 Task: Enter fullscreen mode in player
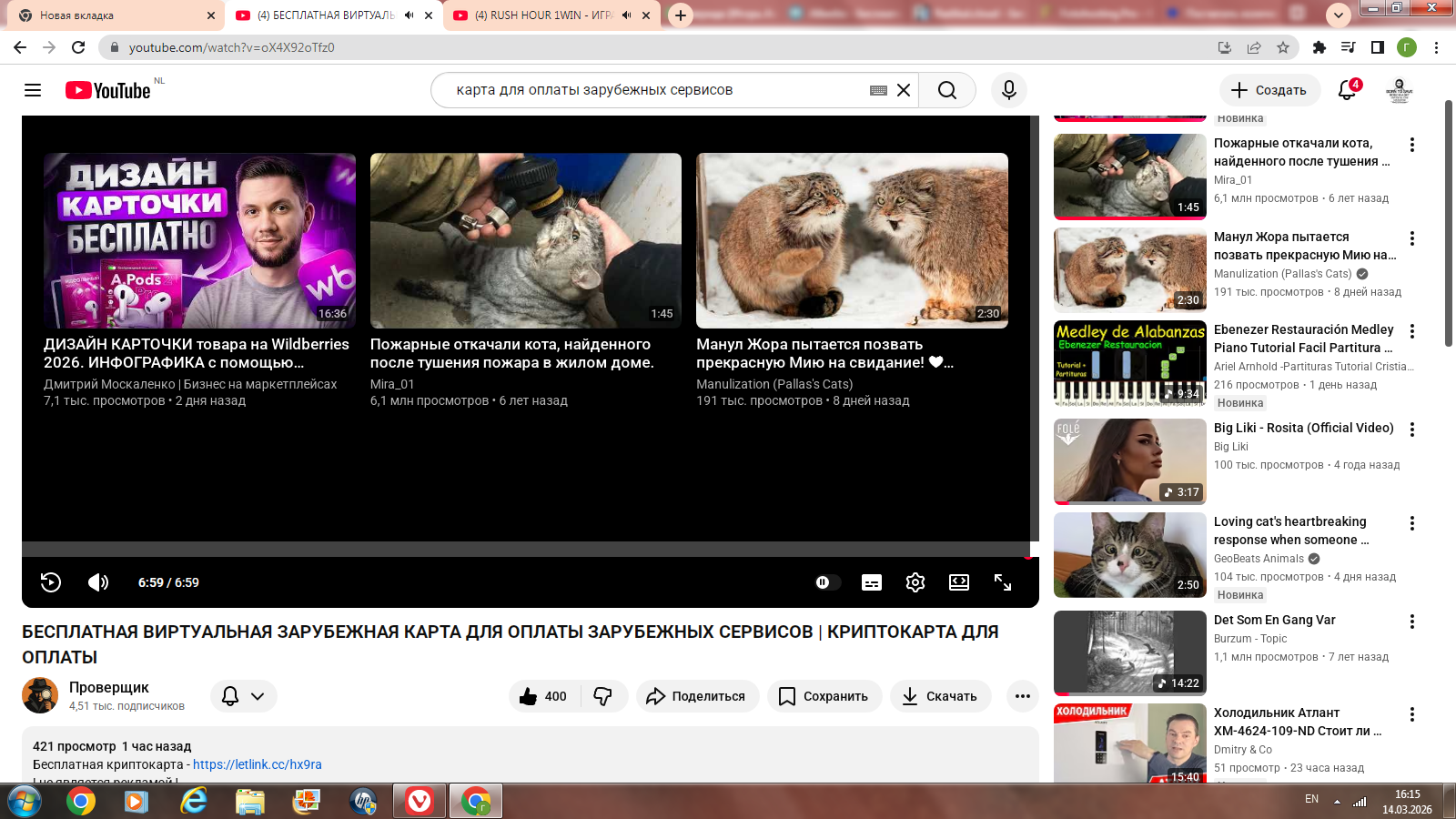coord(1003,582)
